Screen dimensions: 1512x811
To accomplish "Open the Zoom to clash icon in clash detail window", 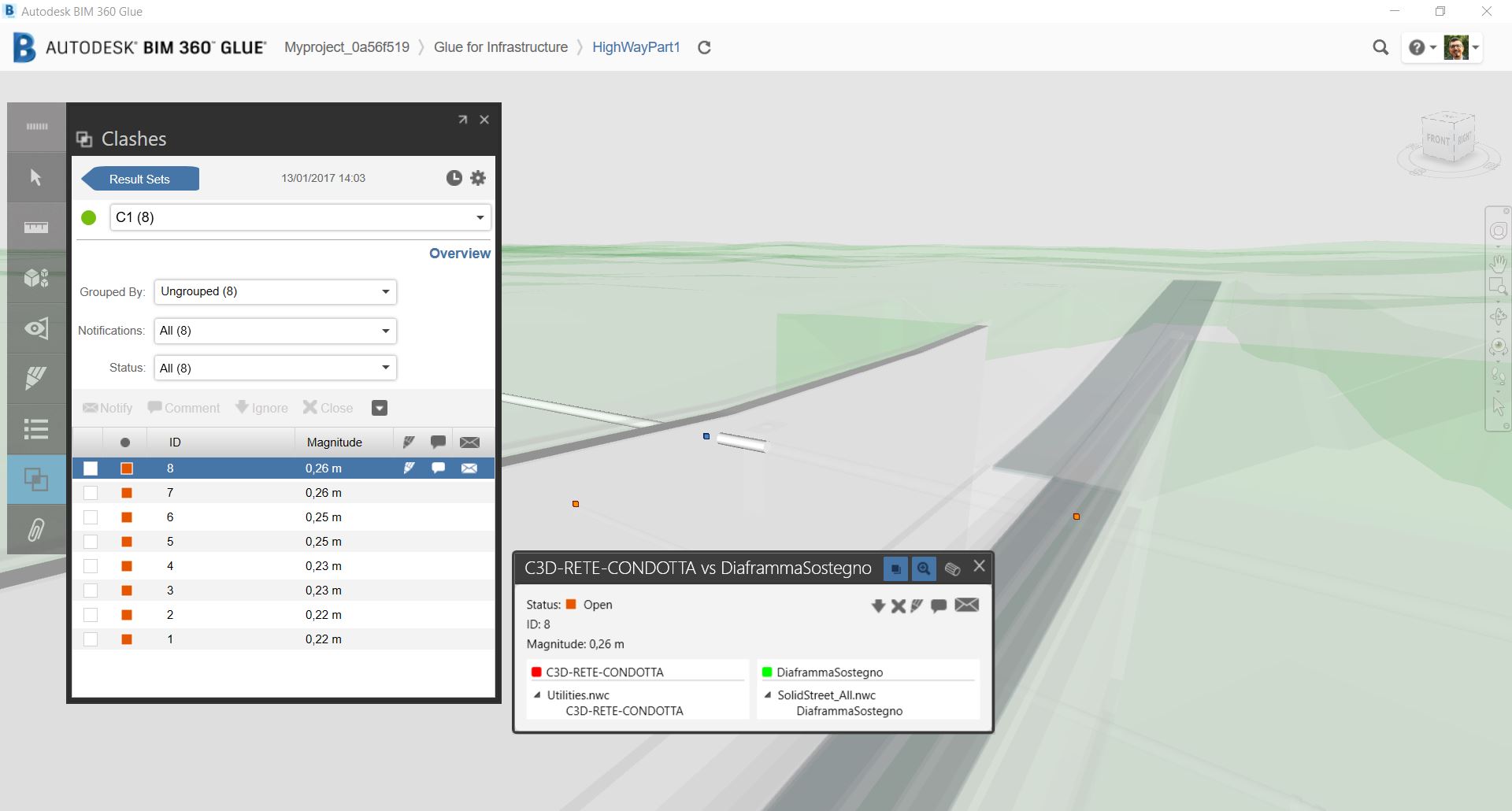I will [924, 568].
